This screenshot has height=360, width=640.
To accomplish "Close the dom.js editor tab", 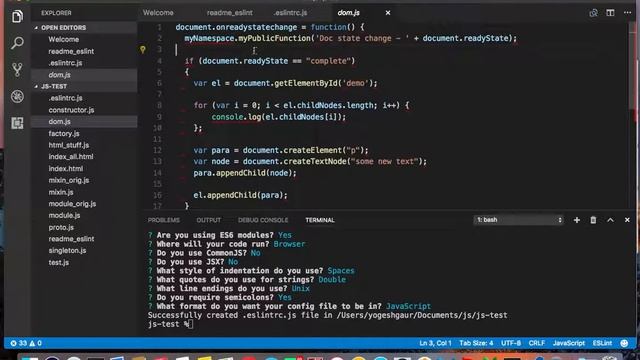I will click(388, 13).
